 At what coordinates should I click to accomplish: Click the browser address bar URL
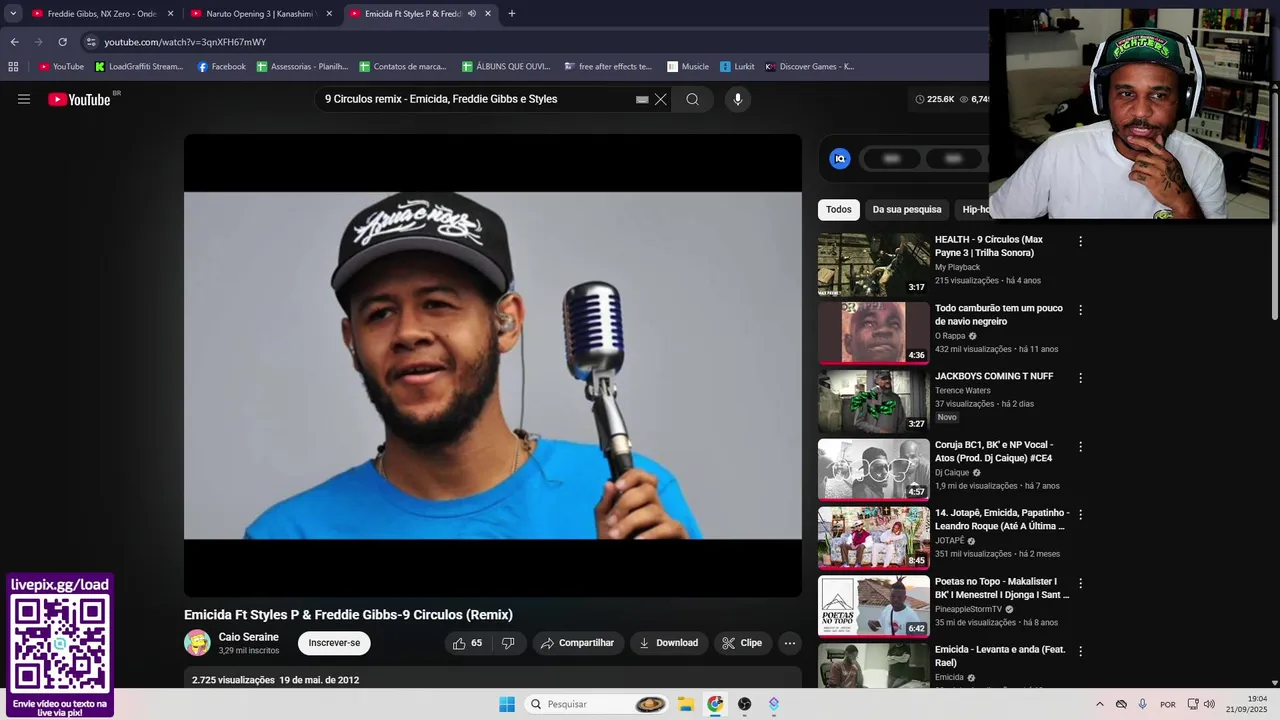coord(185,42)
